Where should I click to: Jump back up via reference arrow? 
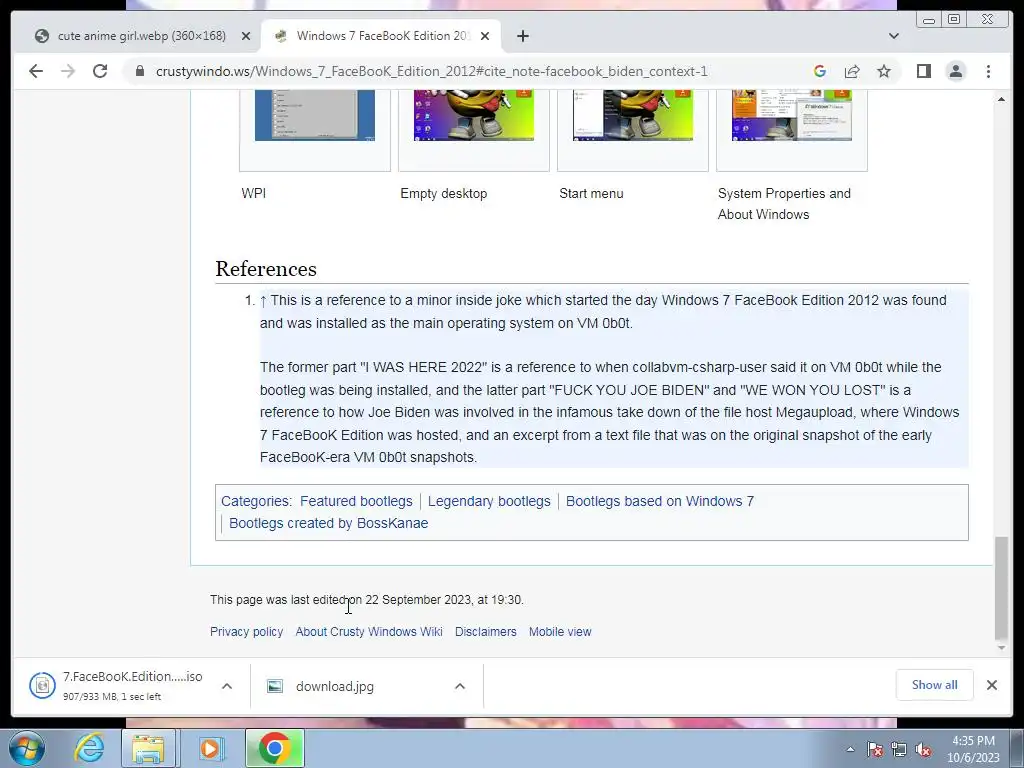[x=263, y=300]
